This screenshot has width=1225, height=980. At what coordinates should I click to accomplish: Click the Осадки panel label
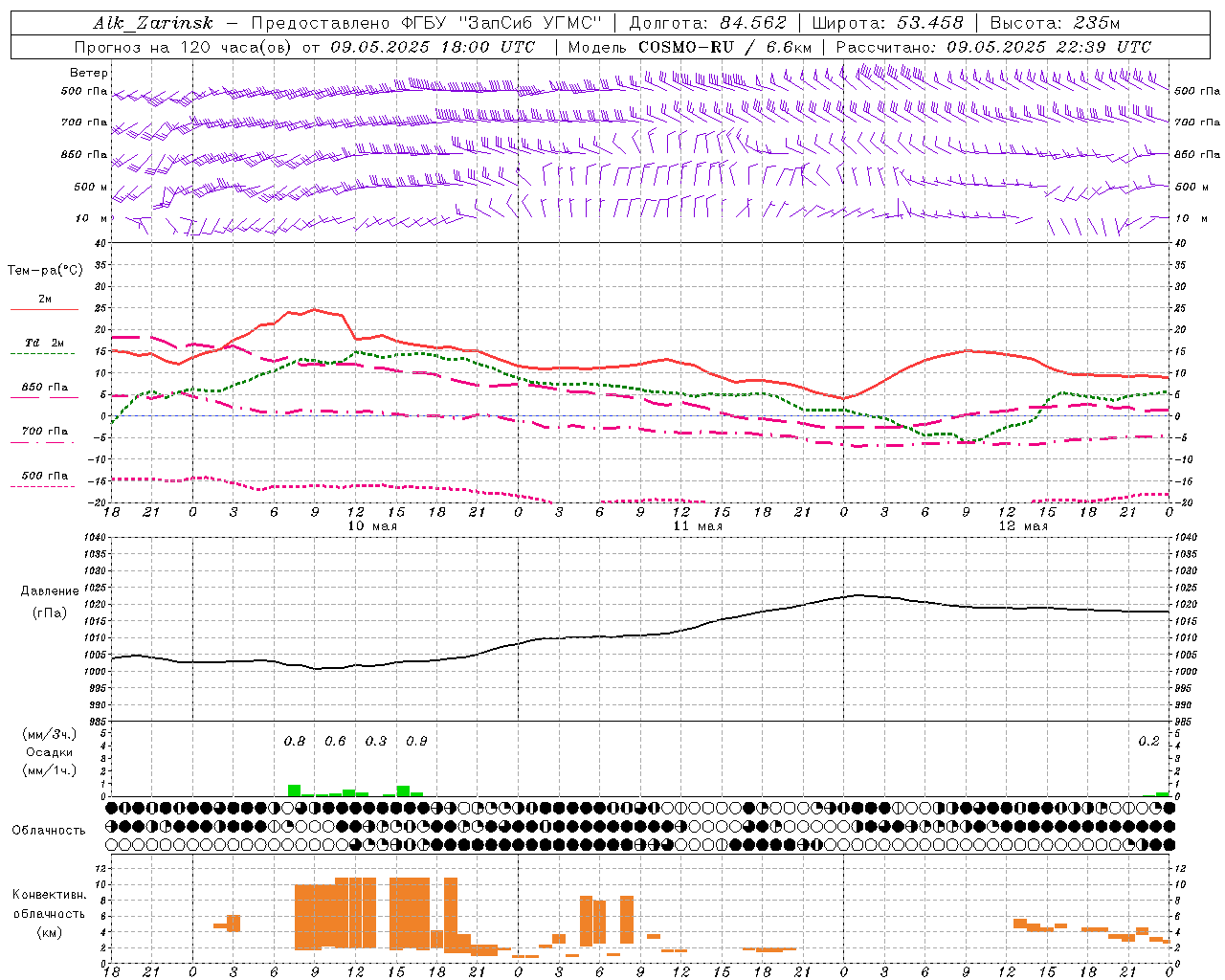(x=49, y=753)
